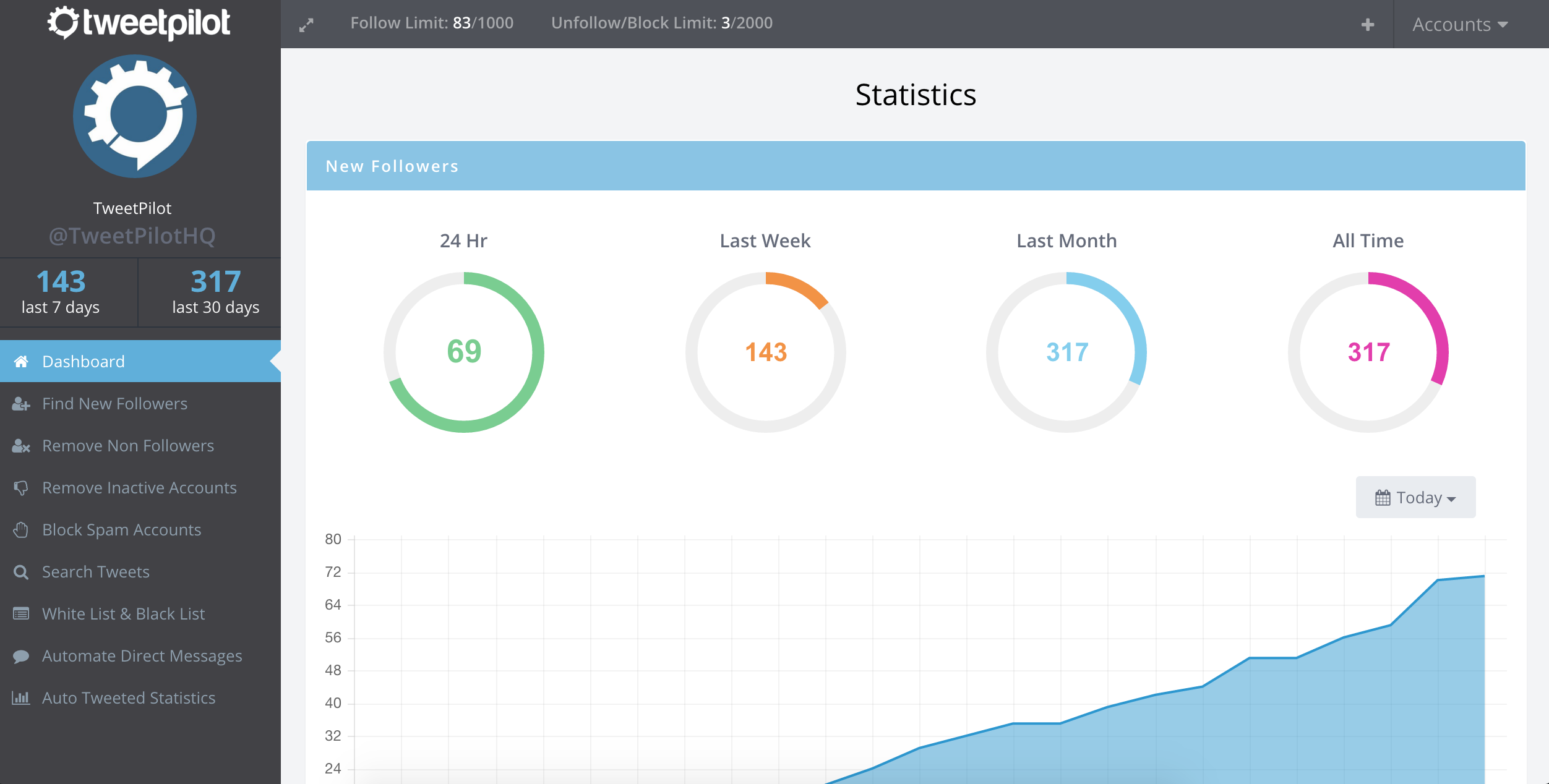Viewport: 1549px width, 784px height.
Task: Click the calendar icon in Today button
Action: point(1383,497)
